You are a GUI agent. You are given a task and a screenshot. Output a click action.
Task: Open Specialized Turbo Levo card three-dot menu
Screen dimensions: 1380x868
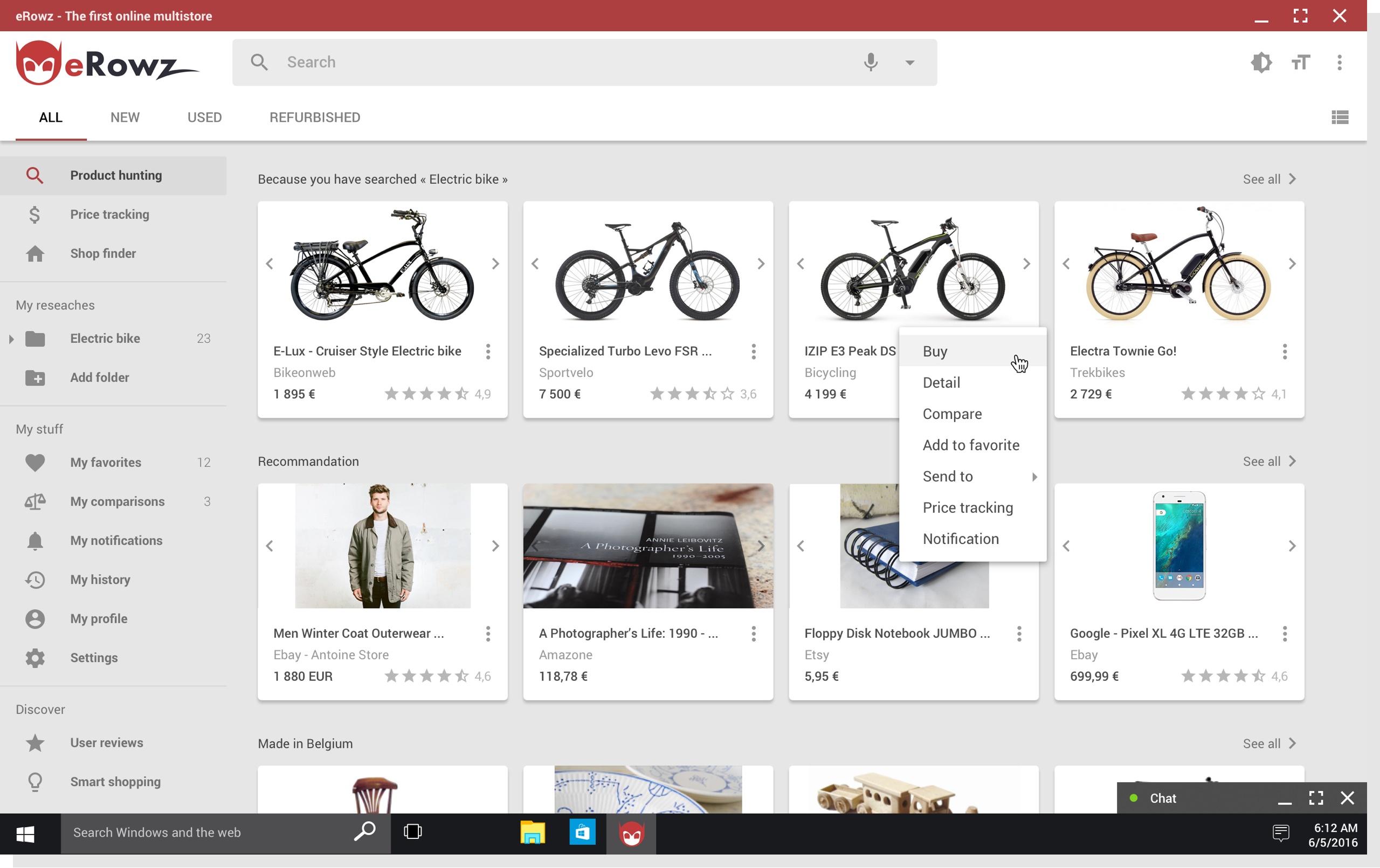click(753, 351)
